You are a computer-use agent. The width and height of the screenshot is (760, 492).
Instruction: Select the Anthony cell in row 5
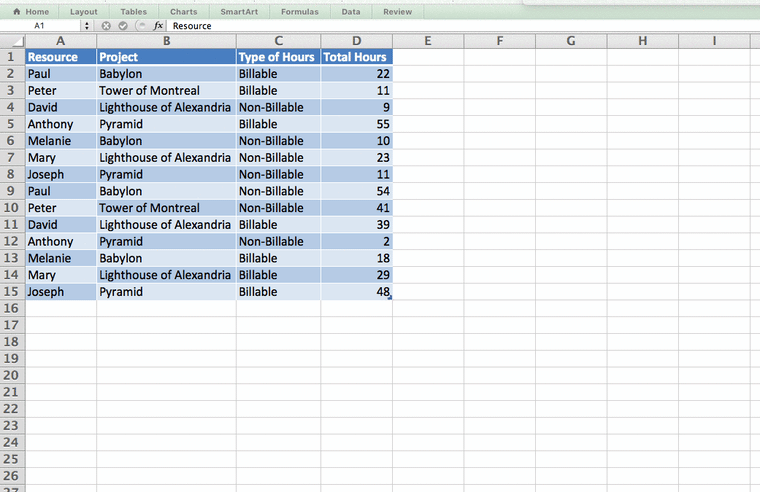coord(61,124)
